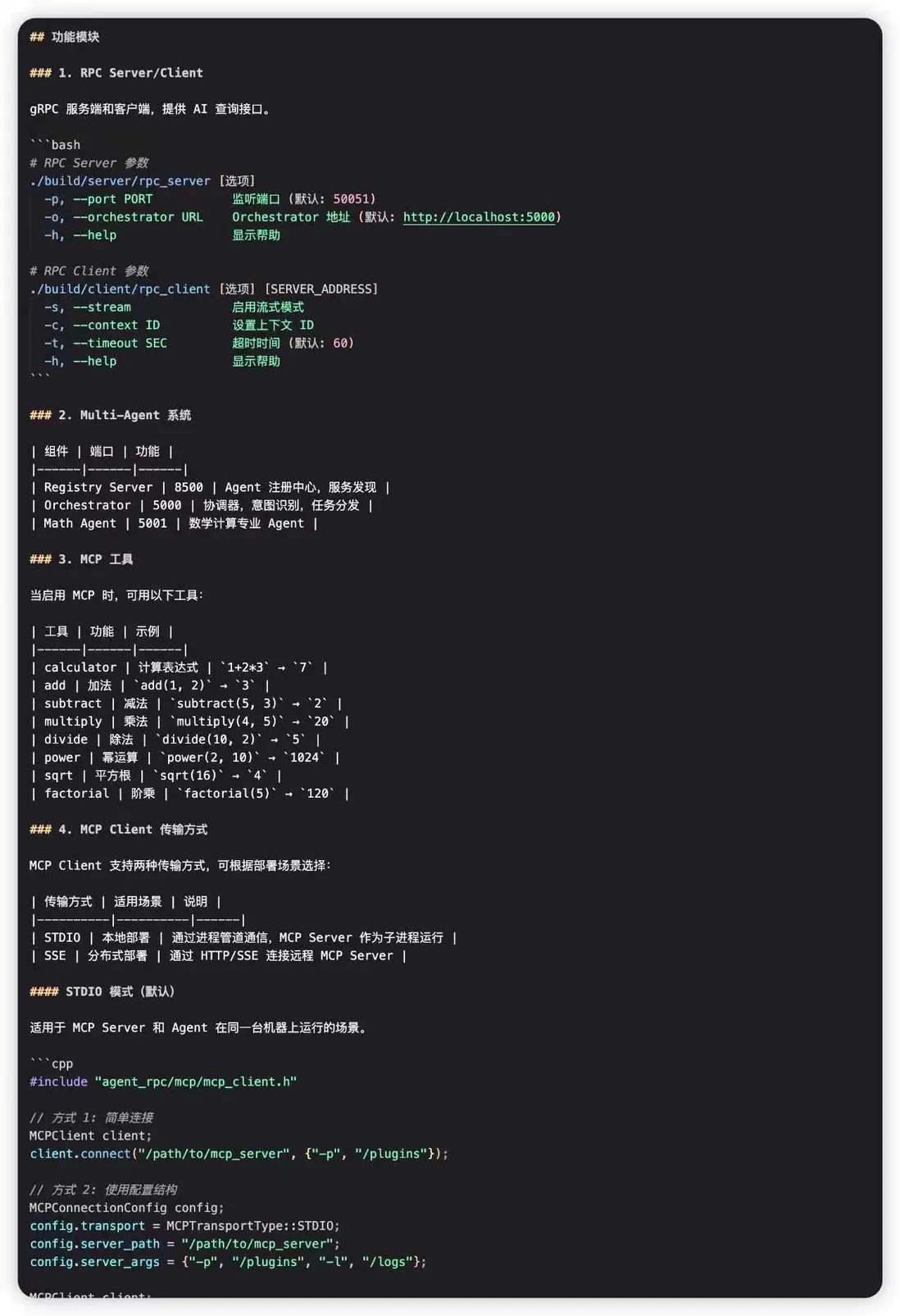Viewport: 900px width, 1316px height.
Task: Click the #include mcp_client.h line
Action: tap(163, 1082)
